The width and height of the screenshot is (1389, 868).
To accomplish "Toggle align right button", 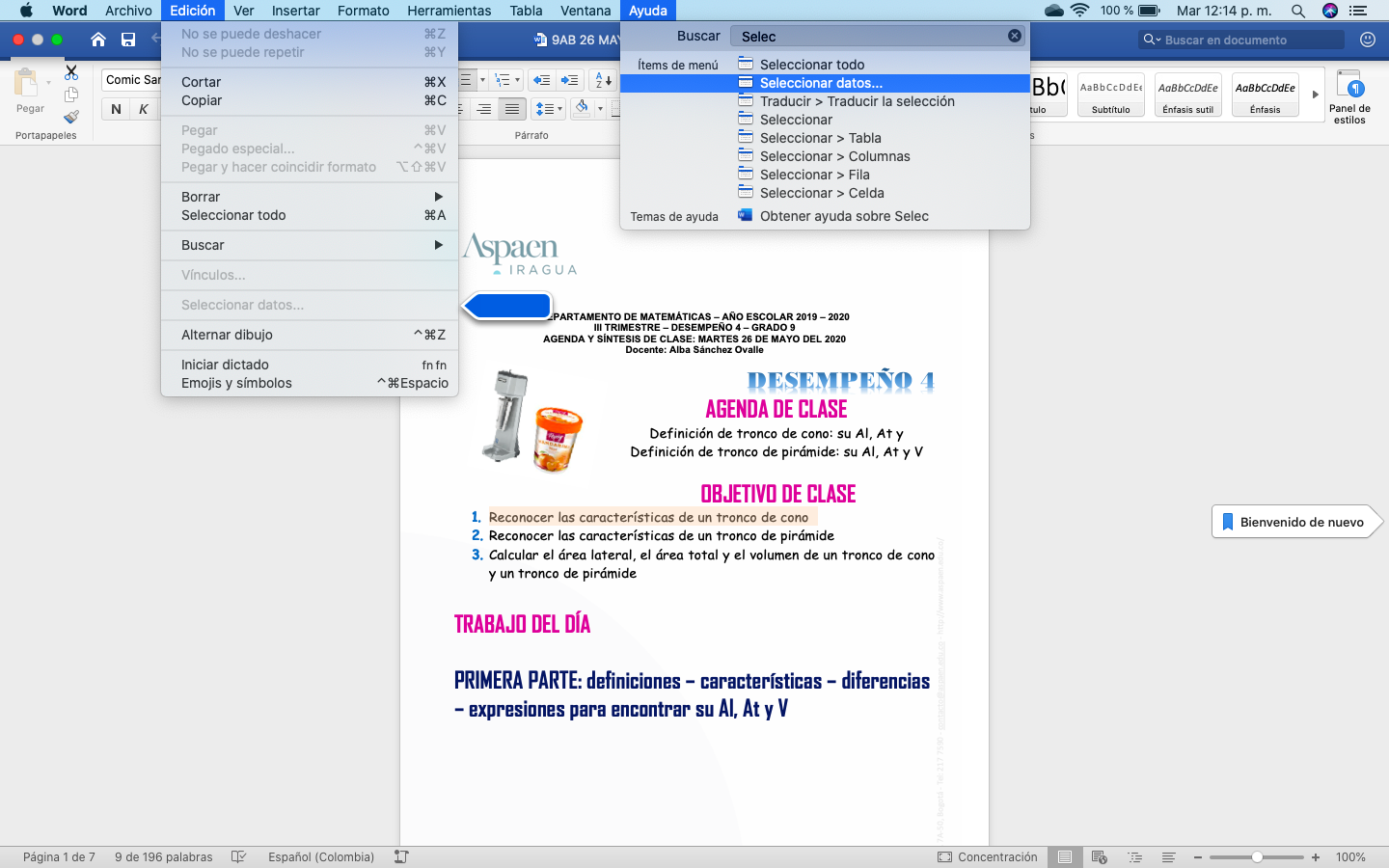I will (484, 109).
